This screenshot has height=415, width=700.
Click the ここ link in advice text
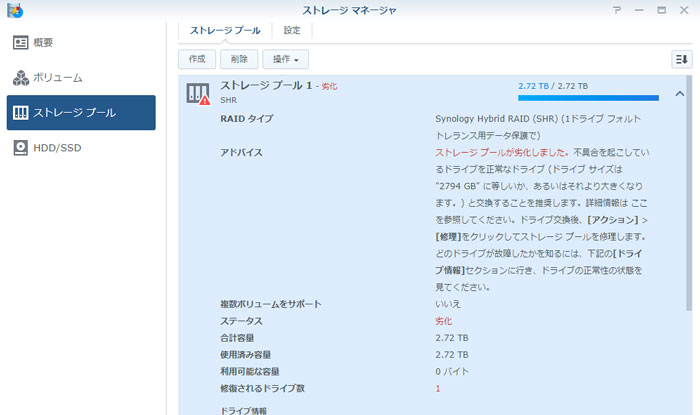(639, 203)
